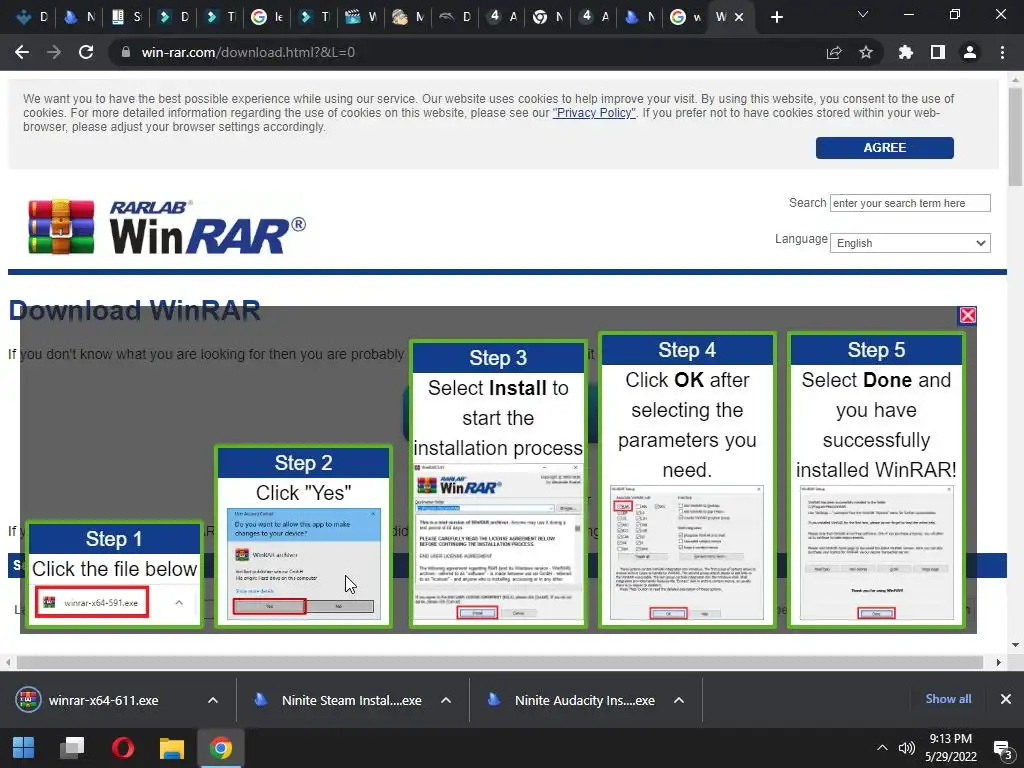Show hidden system tray icons
This screenshot has width=1024, height=768.
pos(882,748)
